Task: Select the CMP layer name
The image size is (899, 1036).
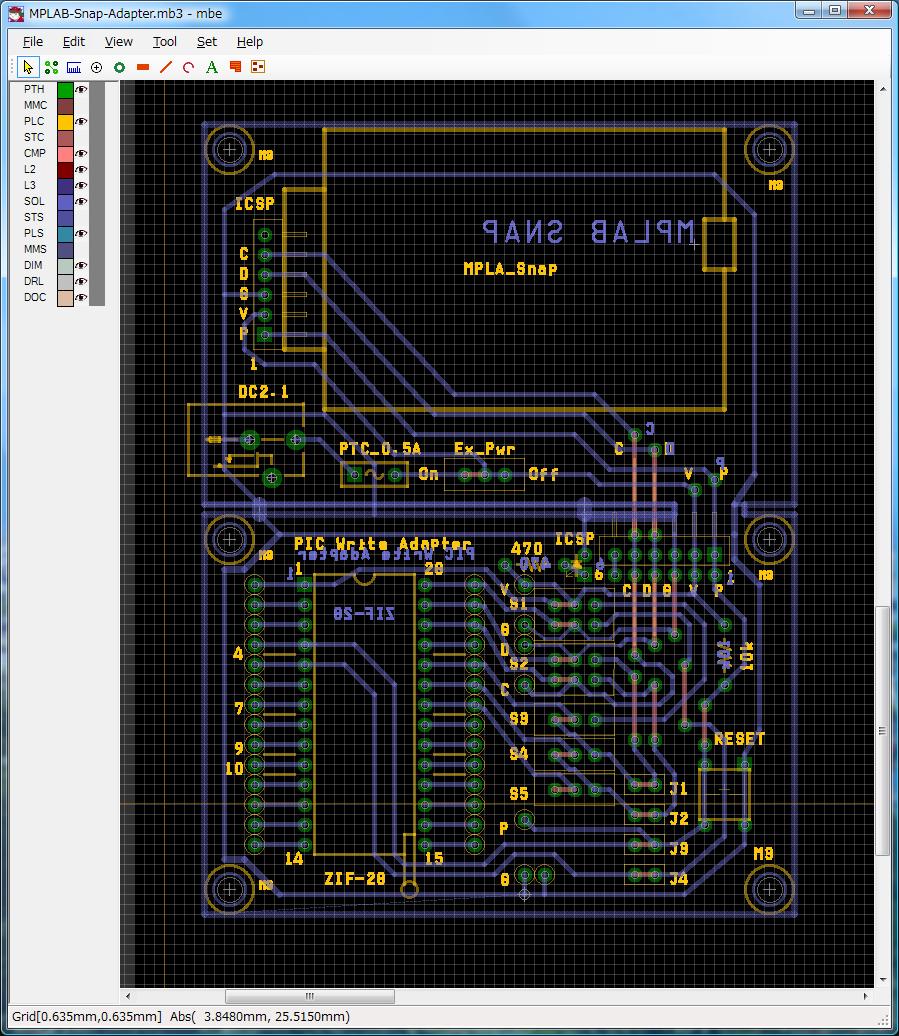Action: pyautogui.click(x=35, y=153)
